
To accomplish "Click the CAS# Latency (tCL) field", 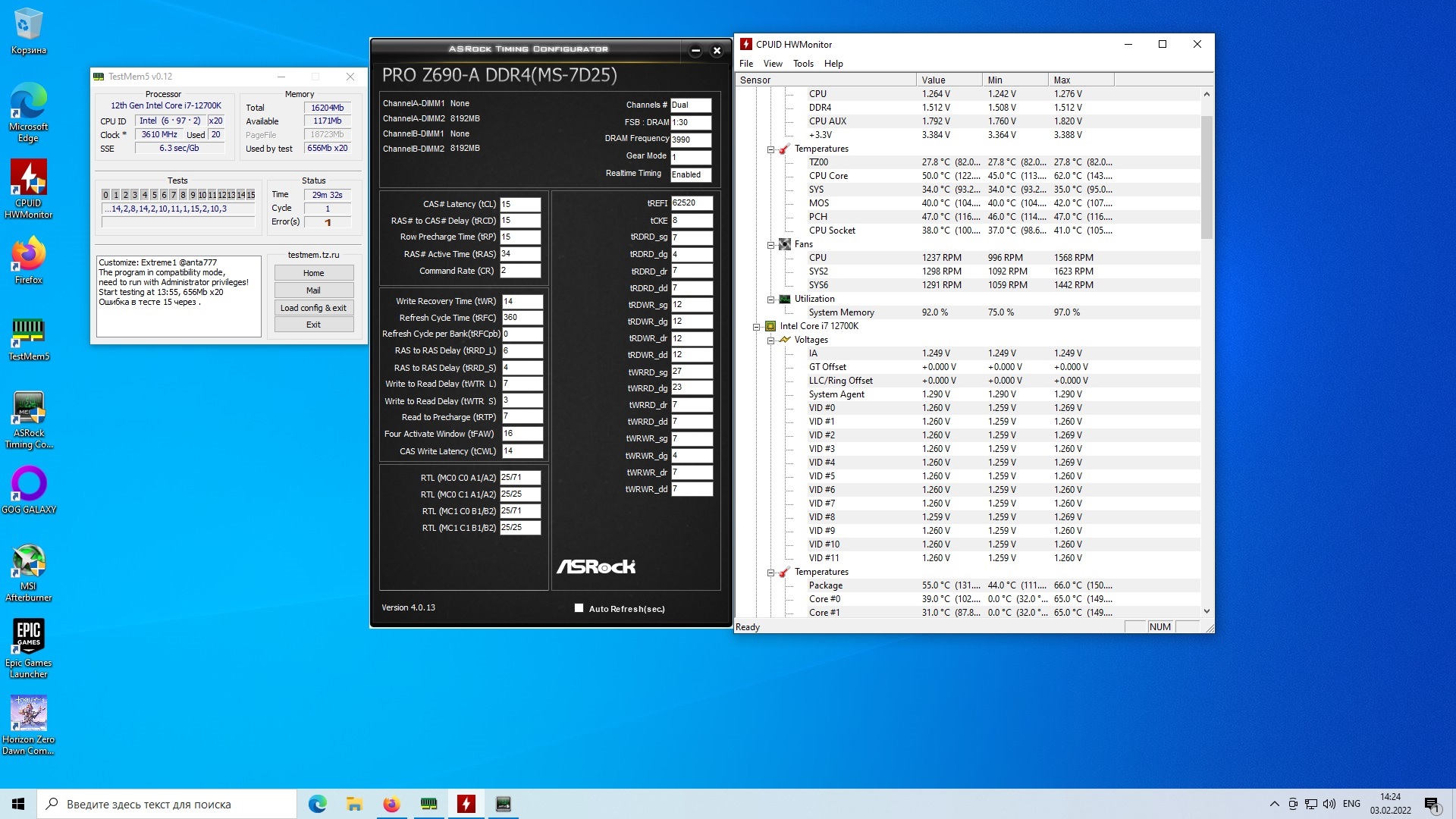I will coord(520,204).
